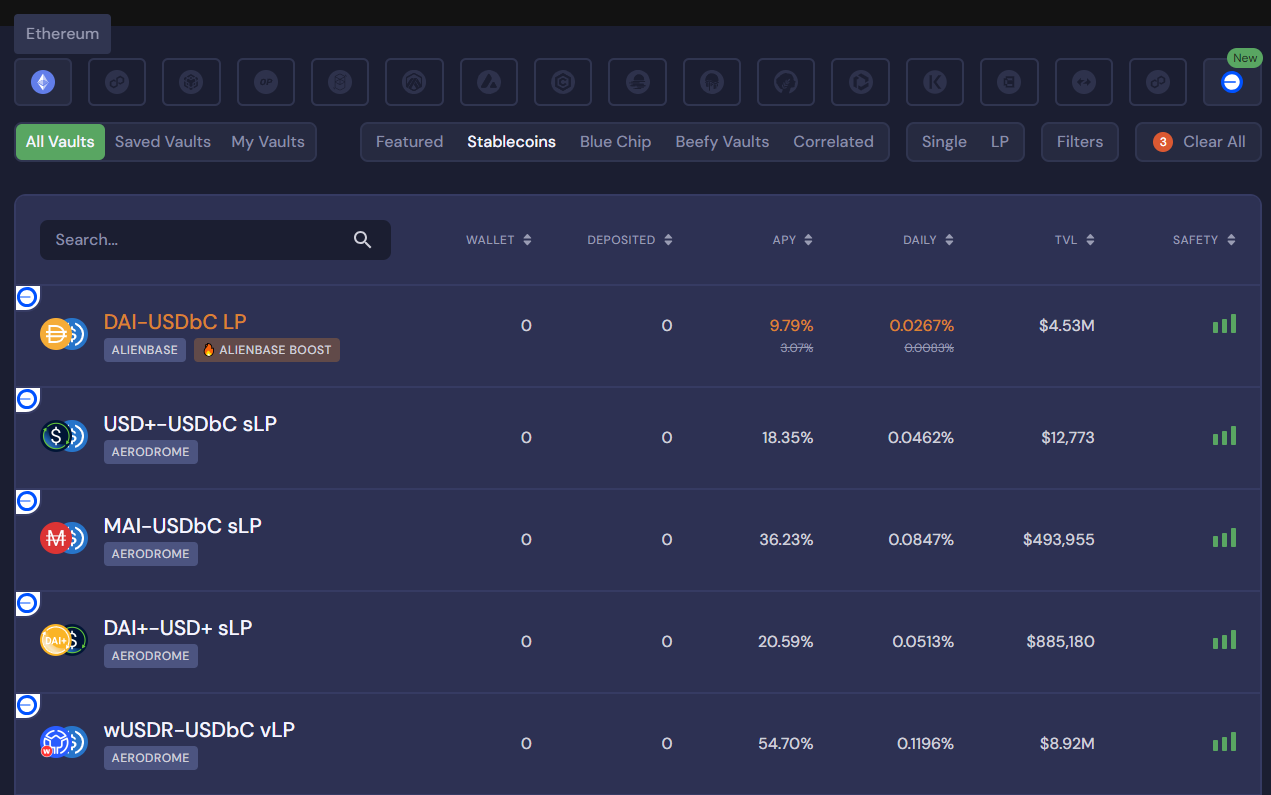
Task: Switch to Saved Vaults view
Action: tap(163, 142)
